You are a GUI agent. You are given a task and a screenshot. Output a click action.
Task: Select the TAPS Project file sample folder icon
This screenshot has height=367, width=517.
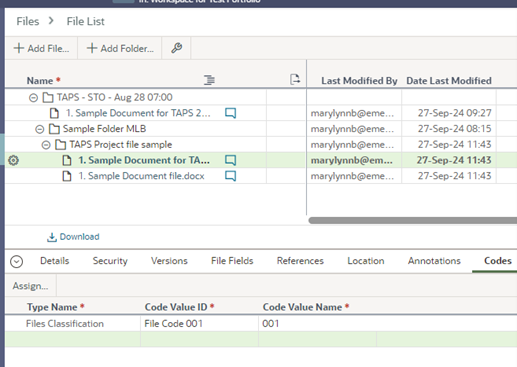(61, 145)
